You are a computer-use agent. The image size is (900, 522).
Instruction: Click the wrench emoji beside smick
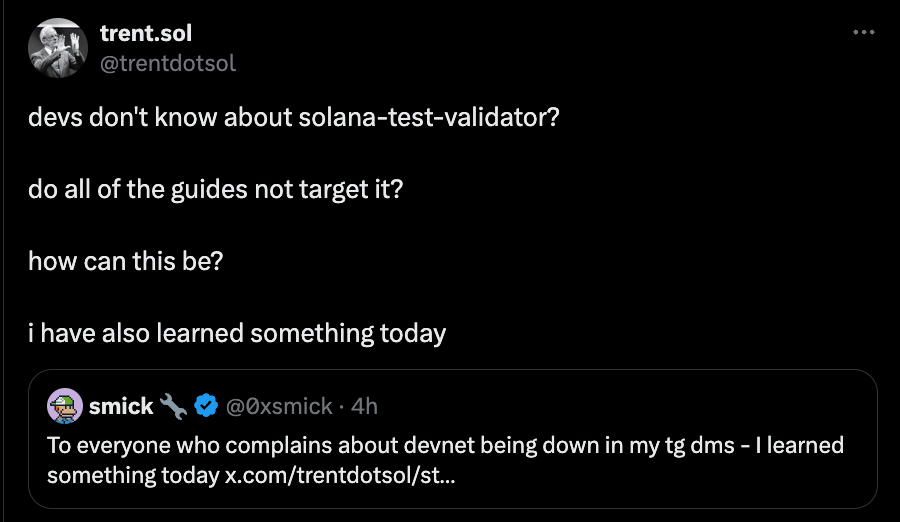(x=173, y=406)
